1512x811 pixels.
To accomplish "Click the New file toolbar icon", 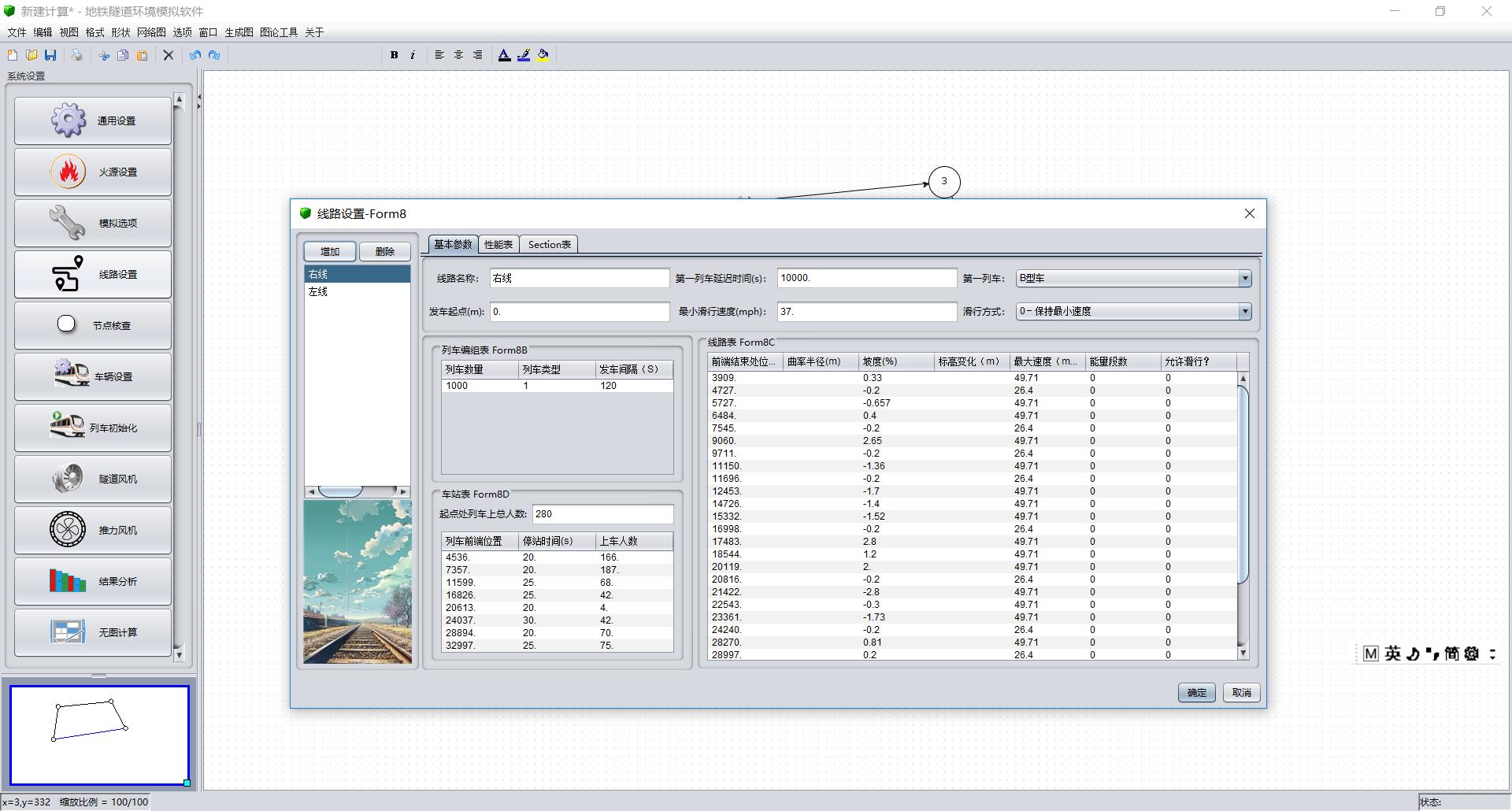I will (x=12, y=55).
